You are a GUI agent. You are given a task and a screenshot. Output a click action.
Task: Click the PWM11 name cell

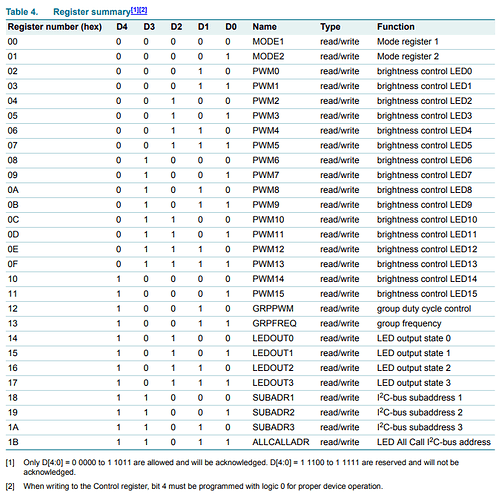click(x=268, y=234)
